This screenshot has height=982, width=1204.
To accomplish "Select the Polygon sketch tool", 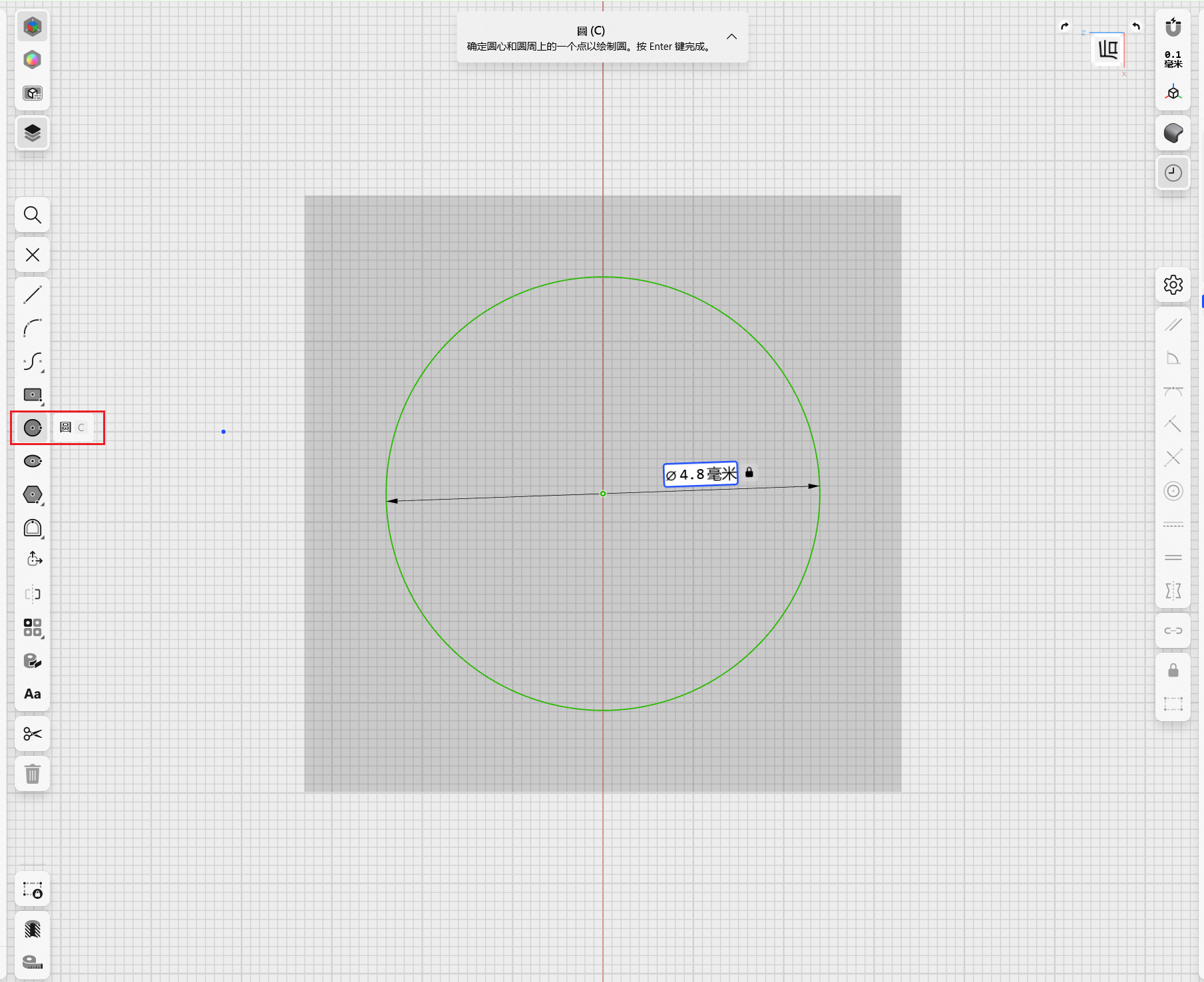I will 33,494.
